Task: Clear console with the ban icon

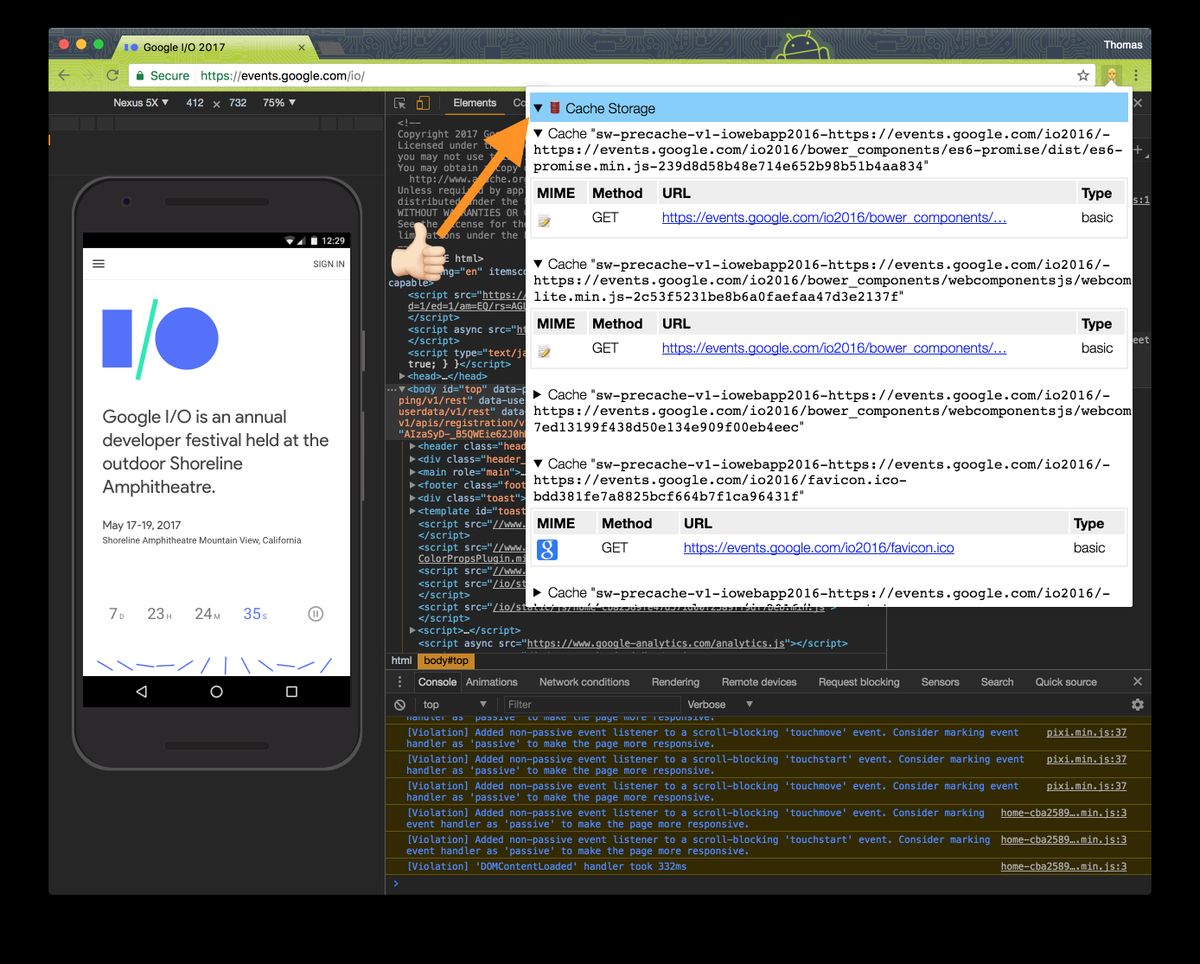Action: tap(400, 704)
